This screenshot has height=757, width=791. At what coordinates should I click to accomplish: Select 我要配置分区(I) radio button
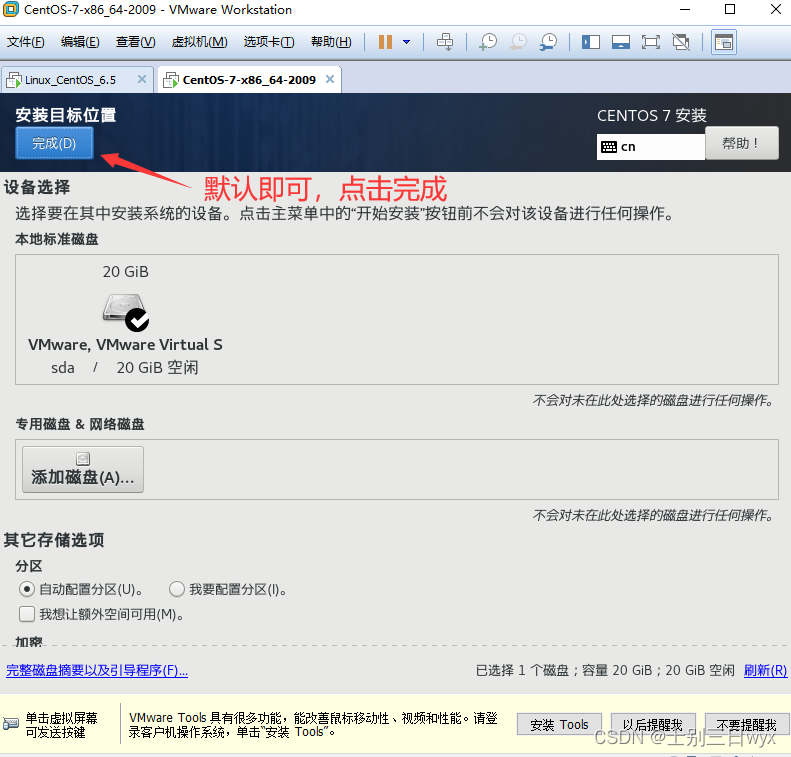coord(177,589)
